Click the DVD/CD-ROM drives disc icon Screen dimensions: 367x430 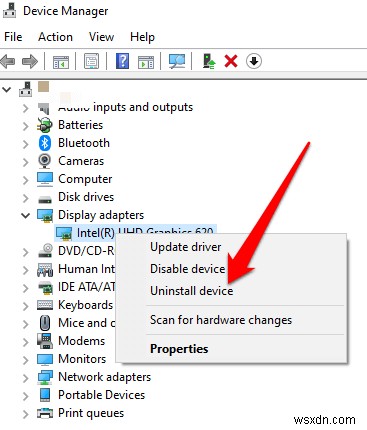[45, 251]
